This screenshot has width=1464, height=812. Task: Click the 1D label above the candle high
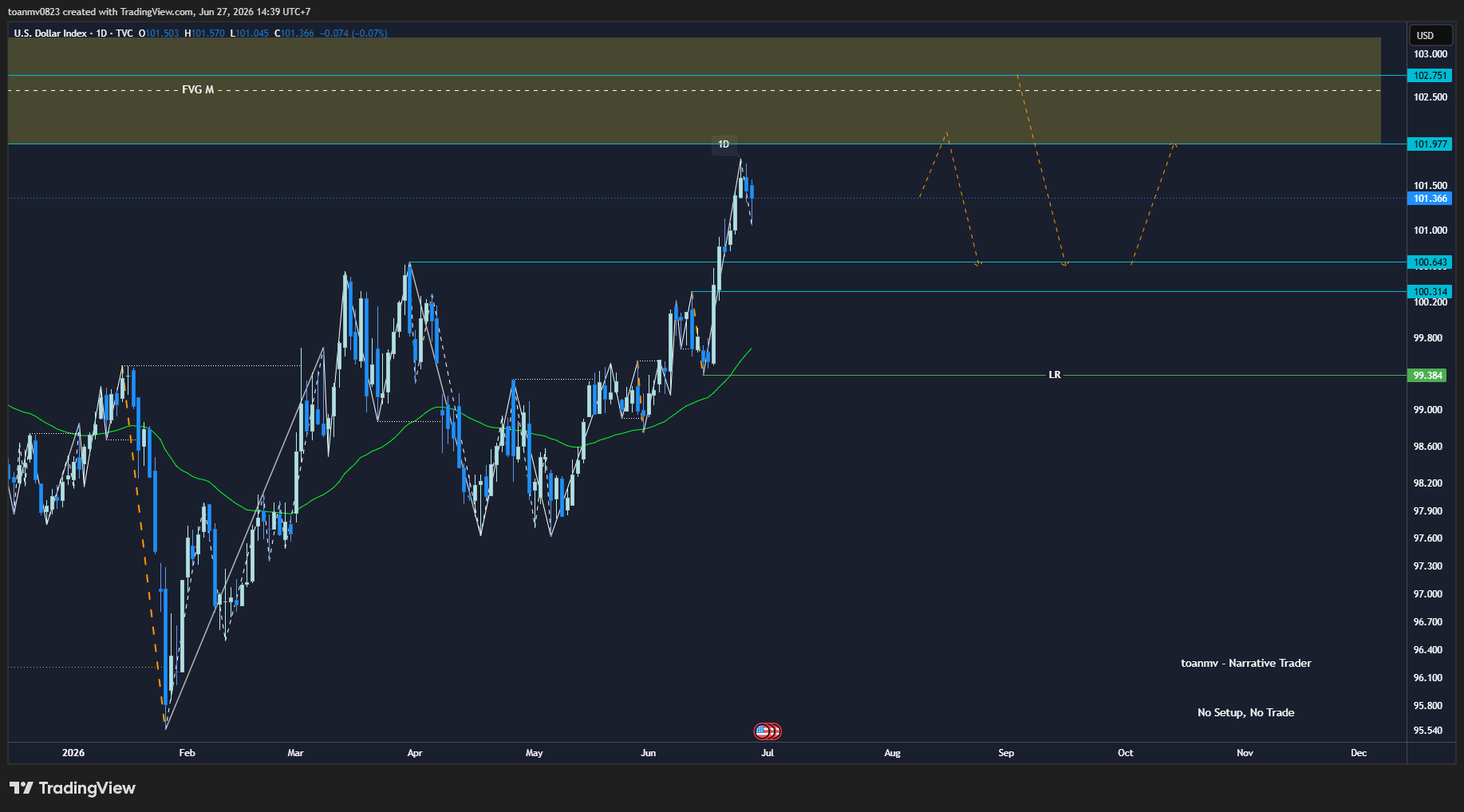point(724,144)
